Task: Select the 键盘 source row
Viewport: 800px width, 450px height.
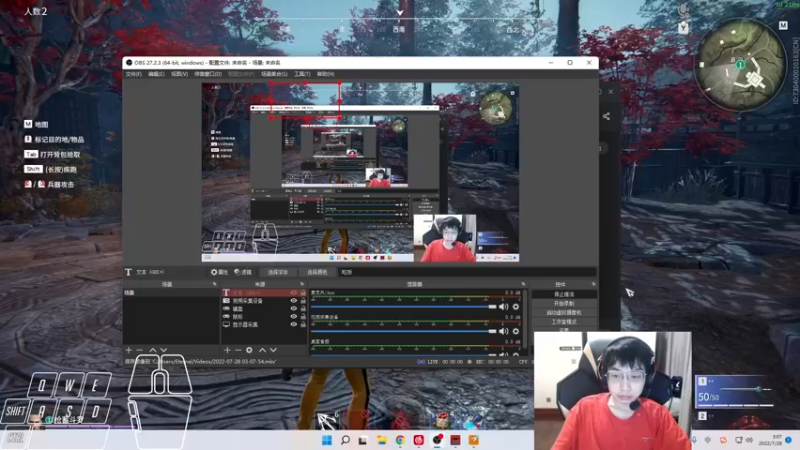Action: 264,309
